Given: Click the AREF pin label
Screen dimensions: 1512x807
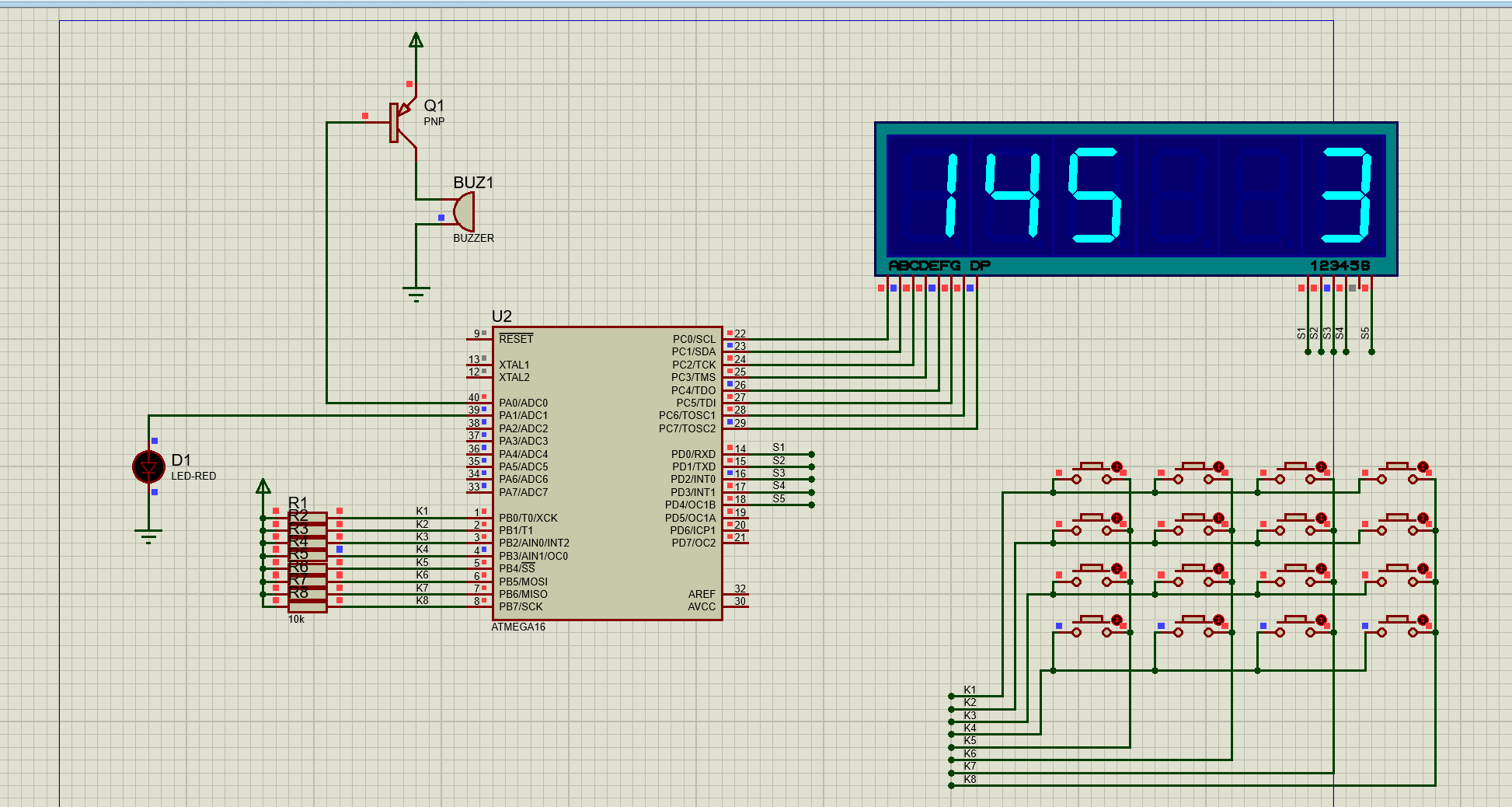Looking at the screenshot, I should pos(702,594).
